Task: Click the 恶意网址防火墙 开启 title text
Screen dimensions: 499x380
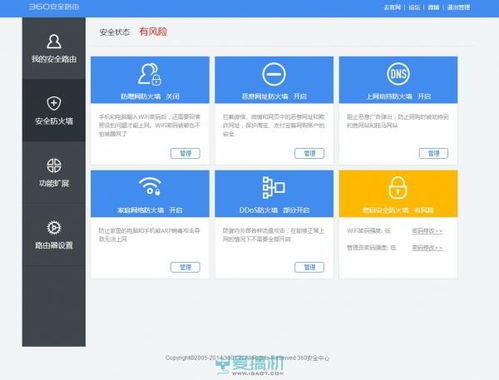Action: click(x=274, y=96)
